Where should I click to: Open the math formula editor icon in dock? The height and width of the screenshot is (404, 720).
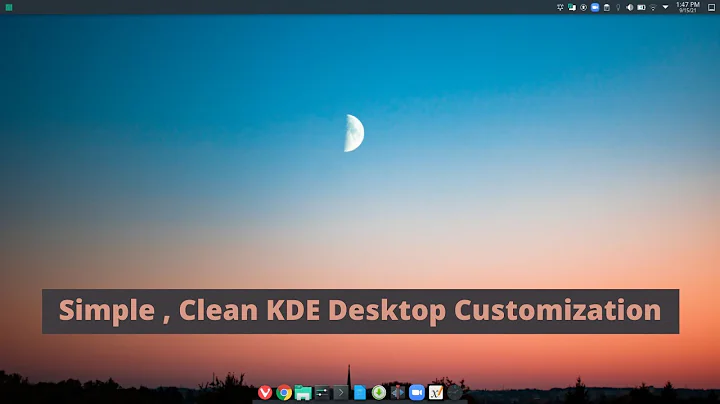[x=436, y=393]
